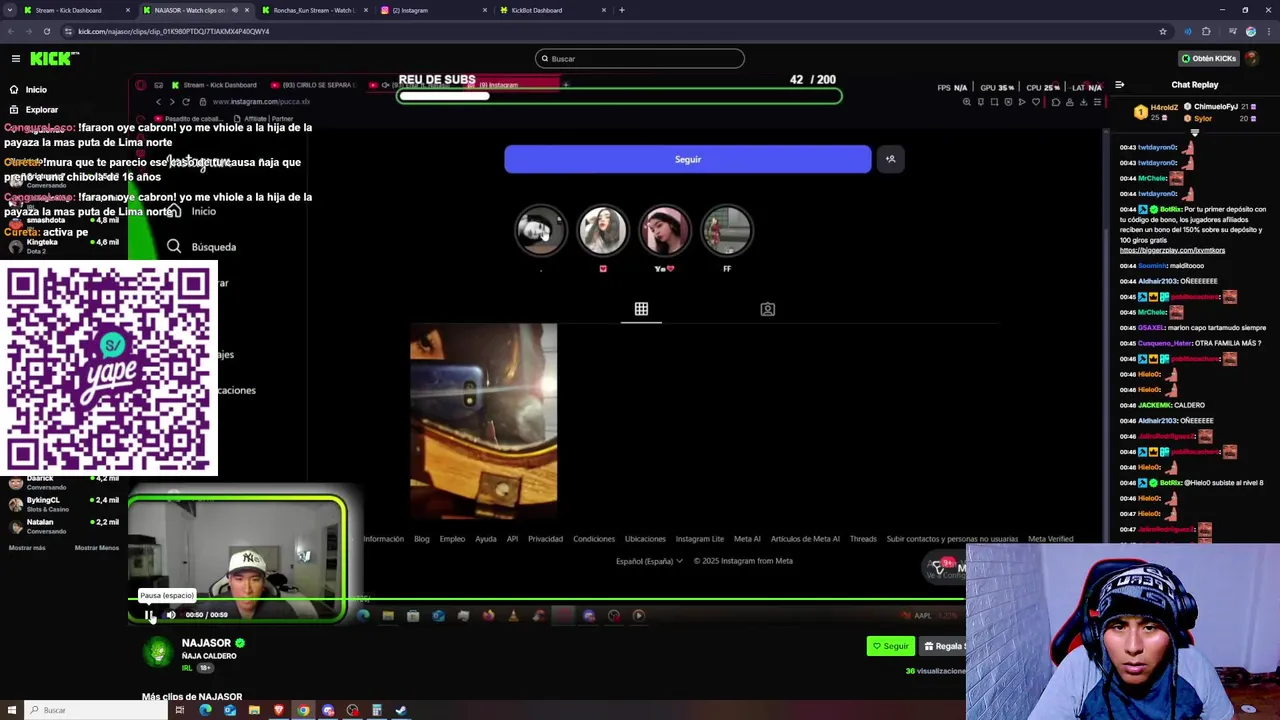Open the BykingCL recommended channel
1280x720 pixels.
coord(65,504)
